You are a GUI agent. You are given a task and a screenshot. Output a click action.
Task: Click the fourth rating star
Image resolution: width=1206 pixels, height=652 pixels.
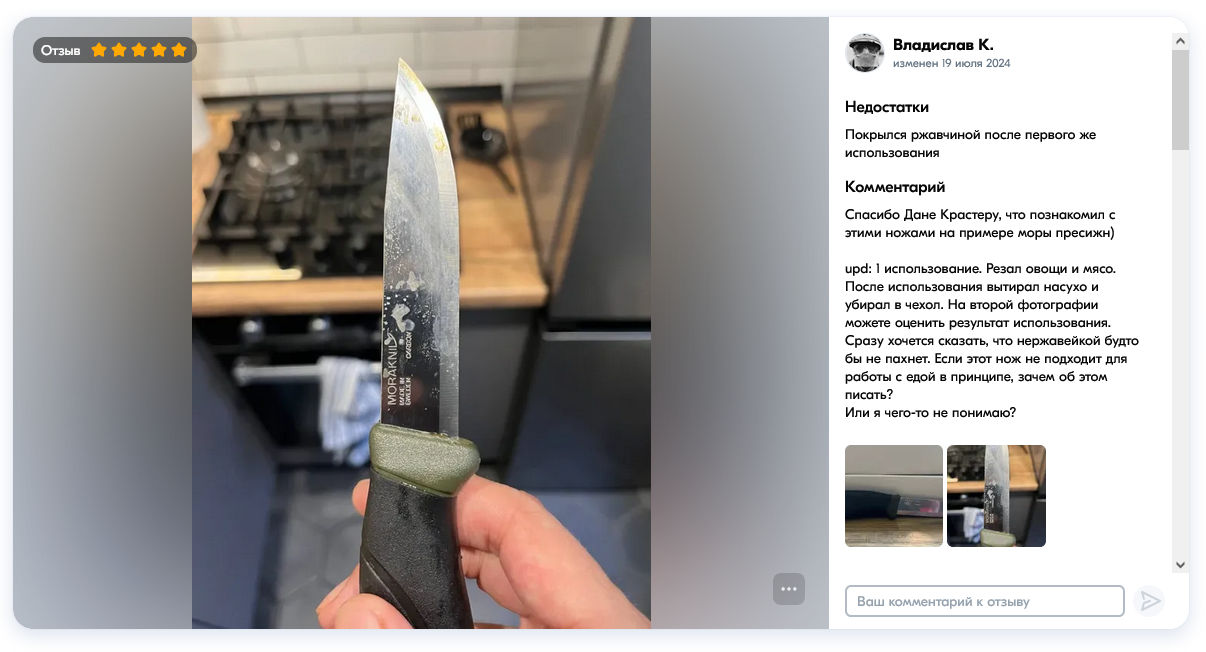click(159, 50)
